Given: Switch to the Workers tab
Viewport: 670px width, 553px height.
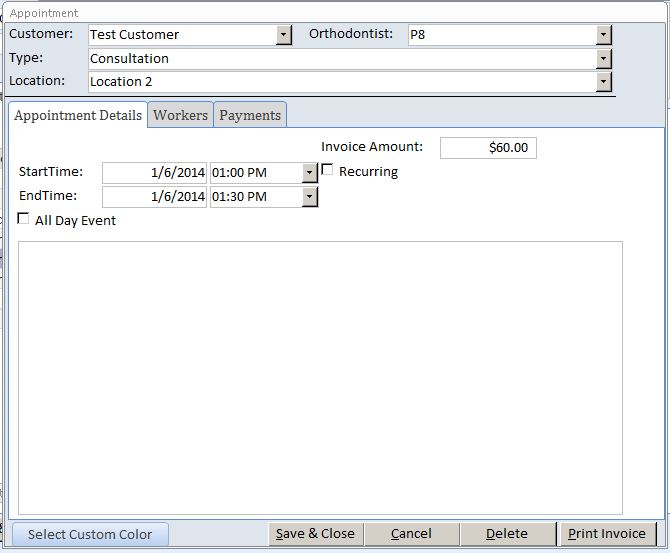Looking at the screenshot, I should 180,115.
